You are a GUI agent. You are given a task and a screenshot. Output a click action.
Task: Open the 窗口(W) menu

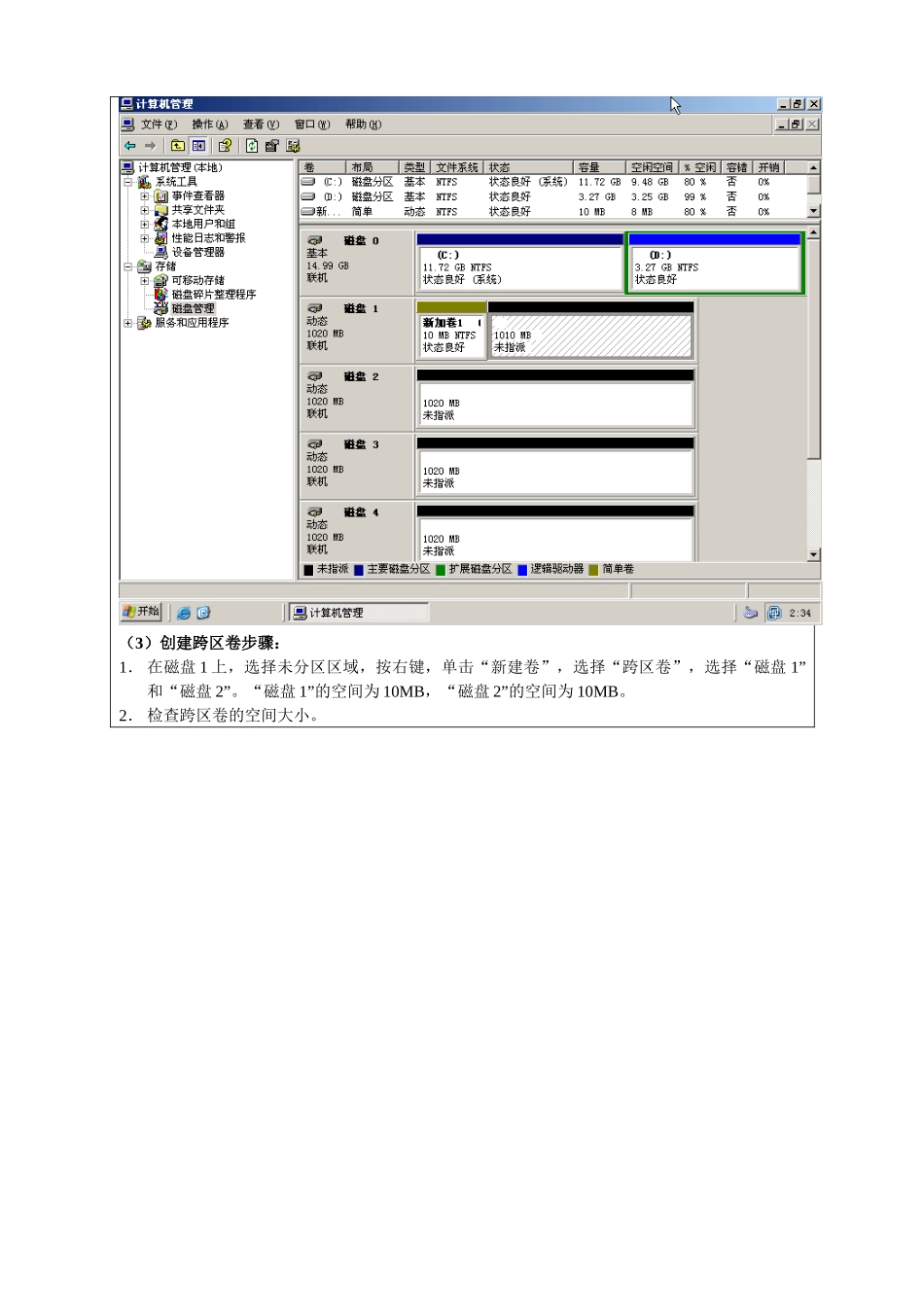(312, 124)
